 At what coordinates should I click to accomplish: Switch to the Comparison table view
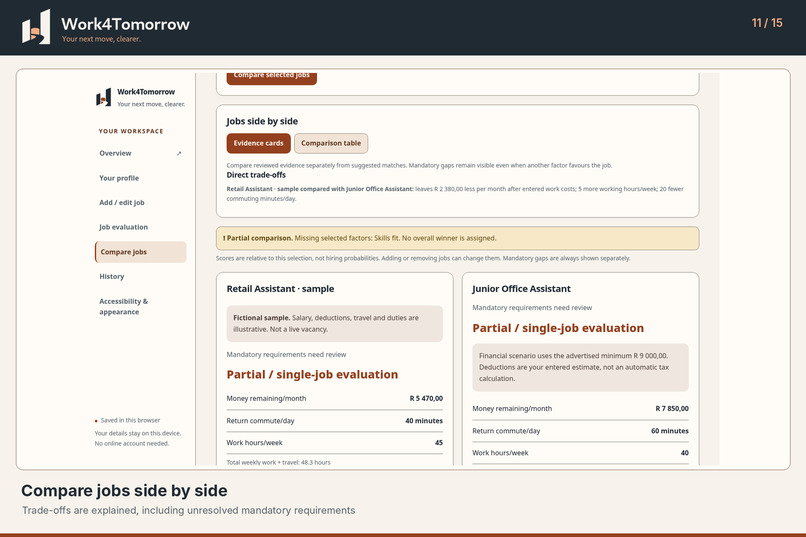pyautogui.click(x=331, y=143)
